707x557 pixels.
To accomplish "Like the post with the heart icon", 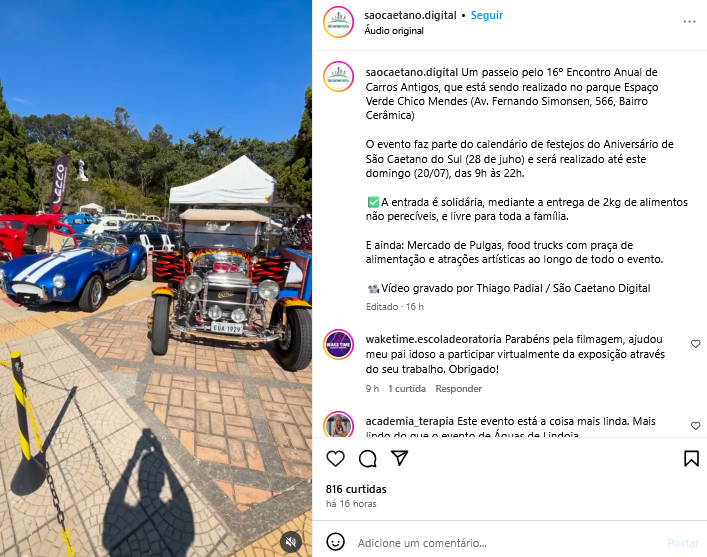I will pos(335,459).
